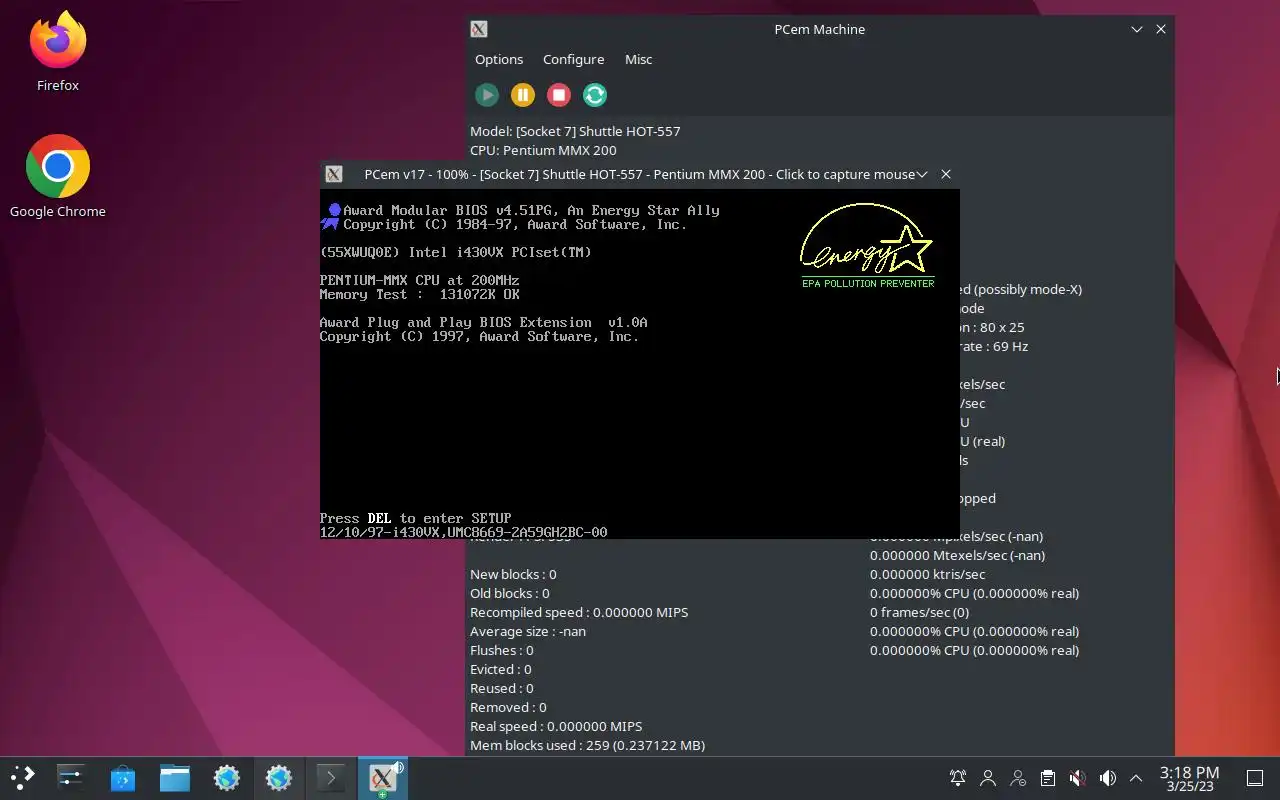Click the muted speaker tray icon
Image resolution: width=1280 pixels, height=800 pixels.
[x=1077, y=778]
